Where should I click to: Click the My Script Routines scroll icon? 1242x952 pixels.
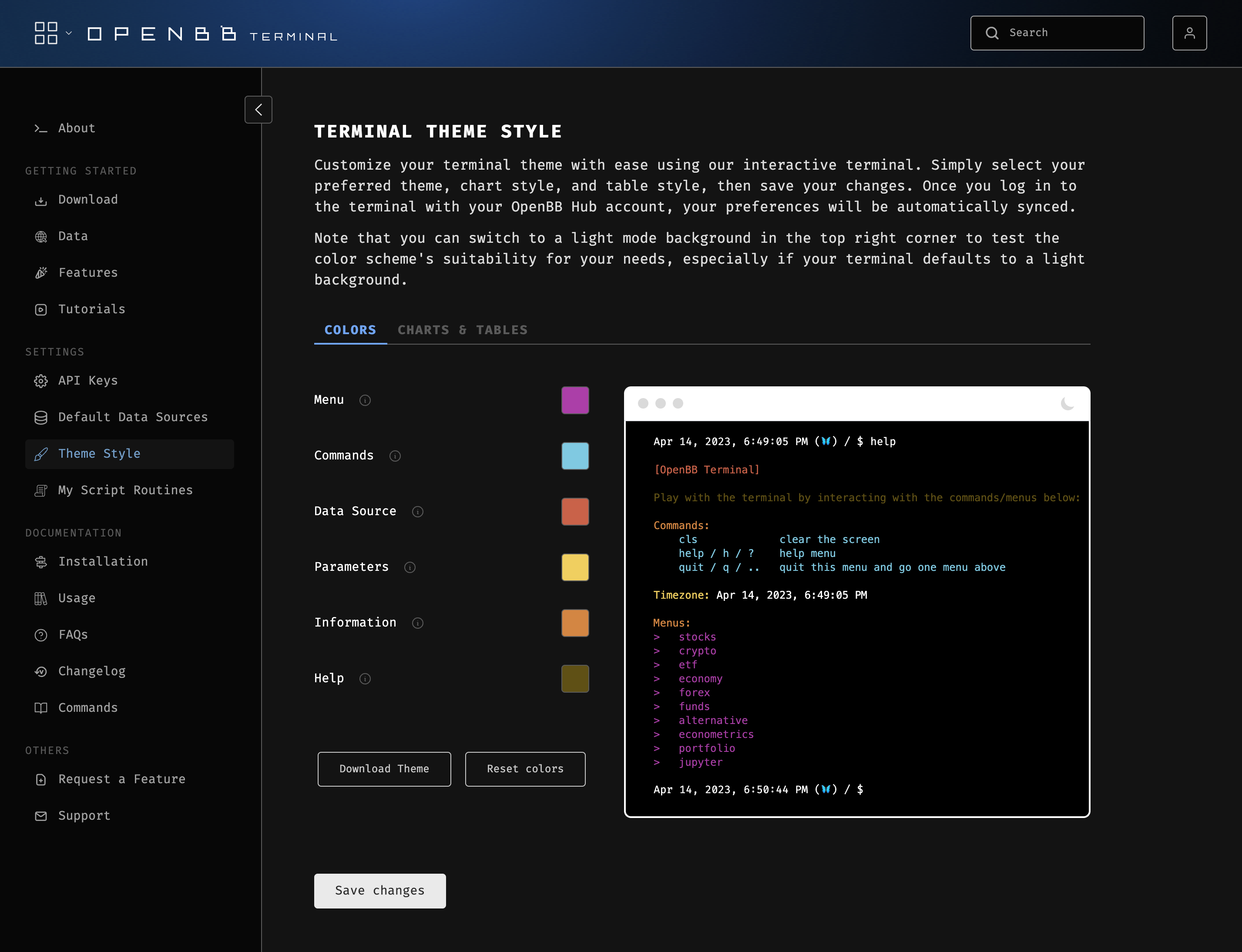coord(41,491)
